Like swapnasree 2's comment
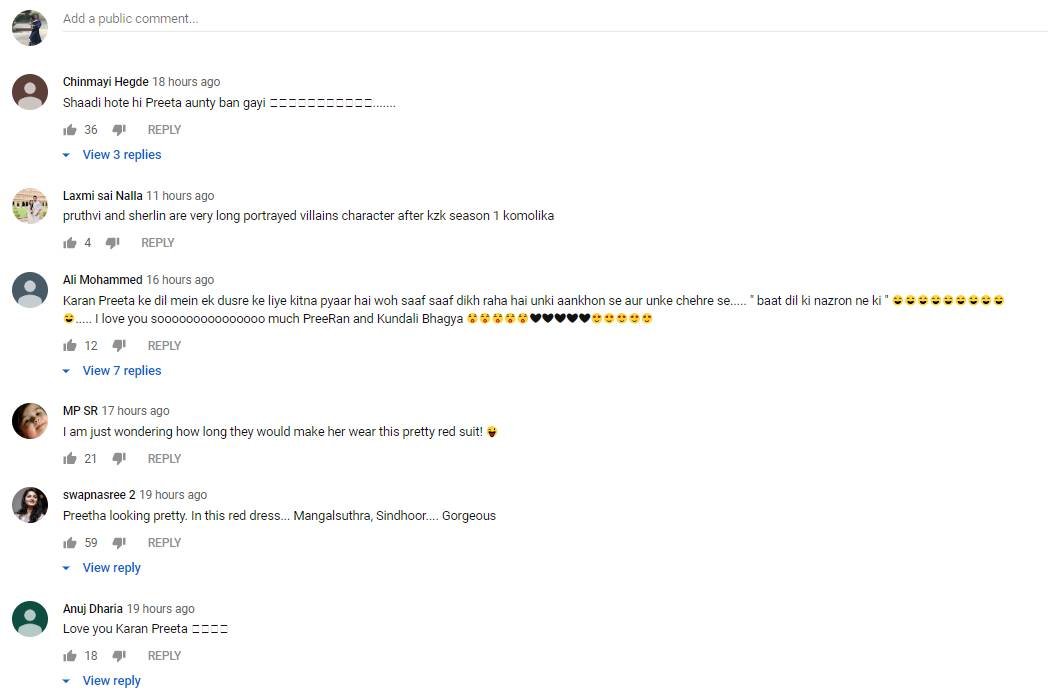Viewport: 1048px width, 693px height. tap(70, 543)
